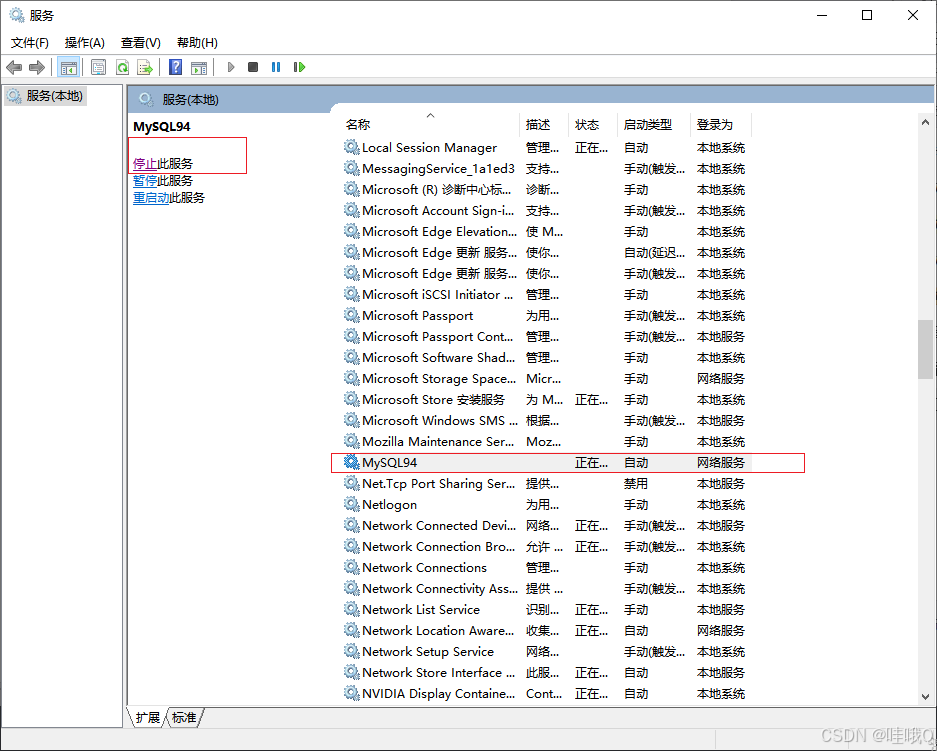The image size is (937, 751).
Task: Click the Start Service play icon
Action: point(231,67)
